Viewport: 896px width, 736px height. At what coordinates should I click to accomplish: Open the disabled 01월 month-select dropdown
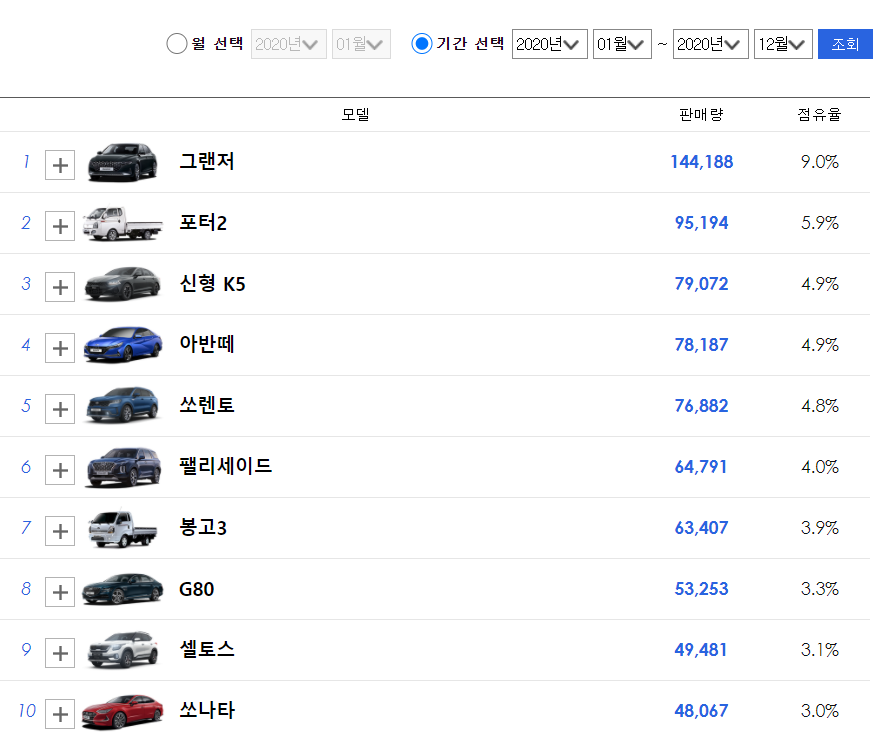pos(361,44)
